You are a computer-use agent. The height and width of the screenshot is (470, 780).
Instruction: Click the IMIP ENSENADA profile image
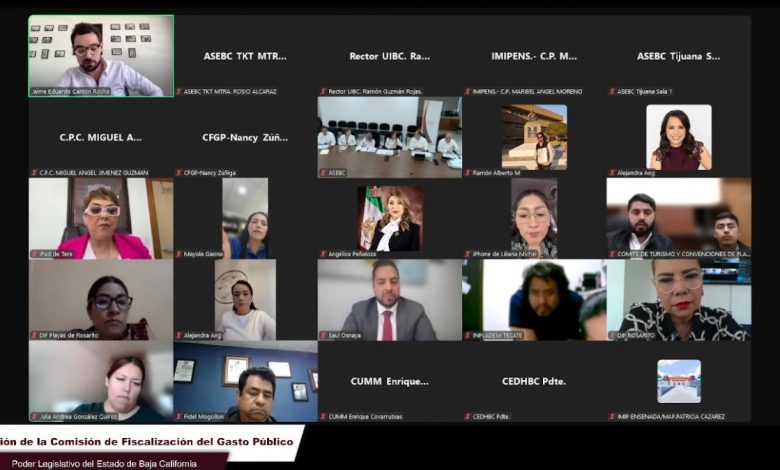(x=679, y=381)
